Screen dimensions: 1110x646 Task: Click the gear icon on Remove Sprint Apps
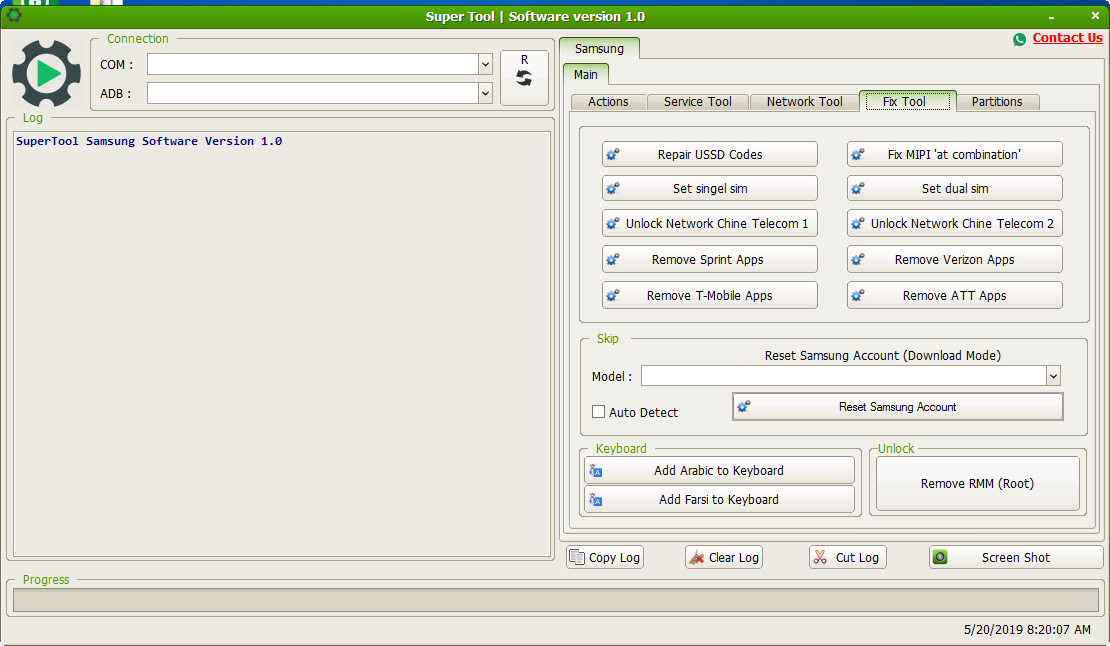pos(613,260)
